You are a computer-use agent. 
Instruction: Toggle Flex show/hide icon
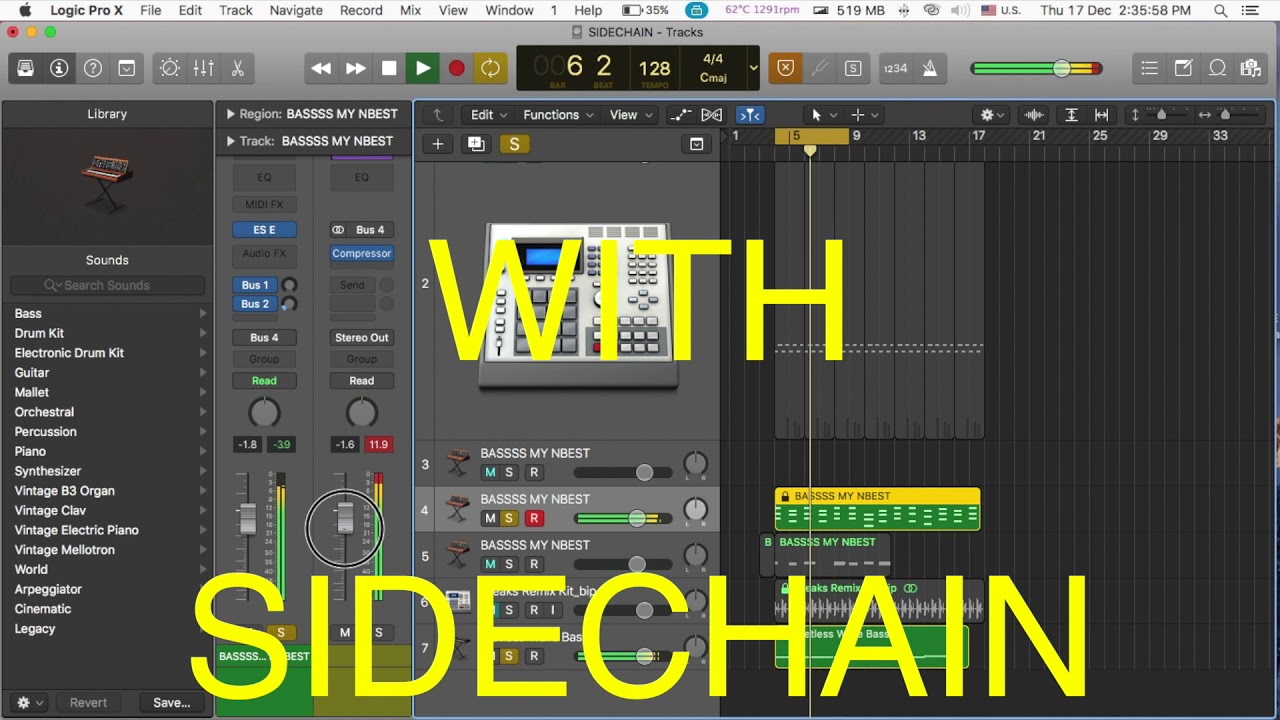point(711,115)
